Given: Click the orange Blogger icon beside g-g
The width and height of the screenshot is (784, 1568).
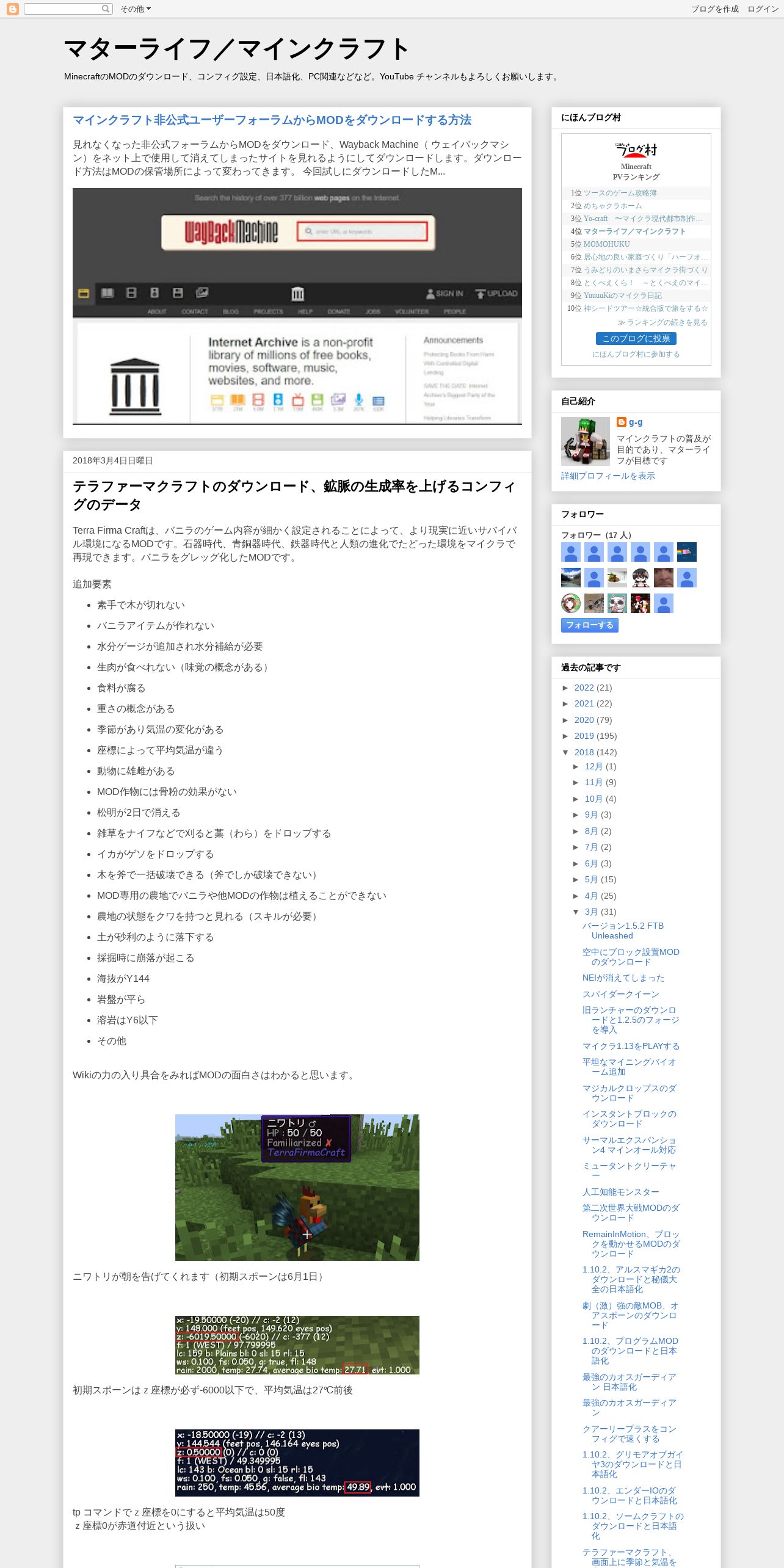Looking at the screenshot, I should (x=621, y=422).
